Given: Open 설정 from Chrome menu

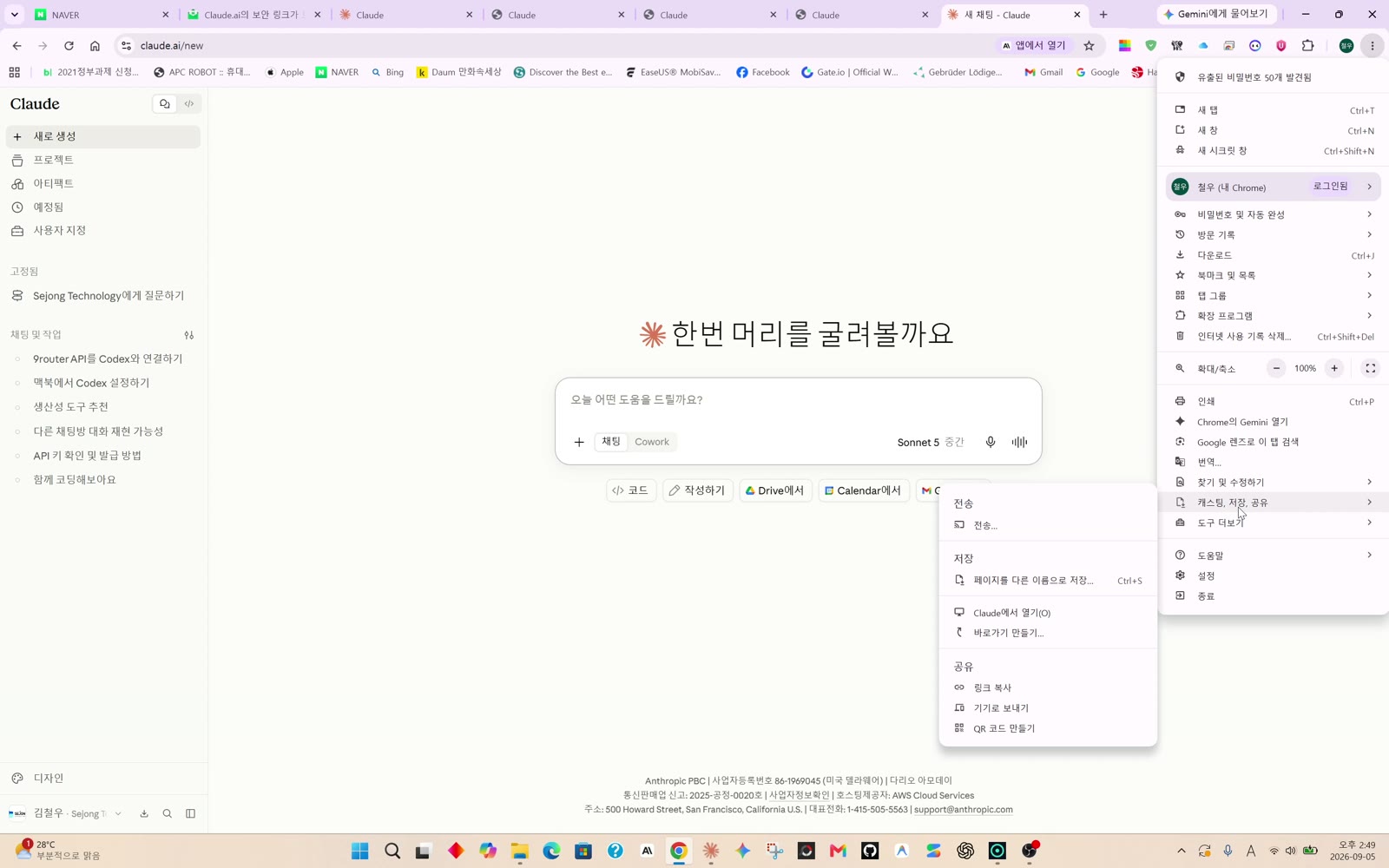Looking at the screenshot, I should pos(1274,576).
